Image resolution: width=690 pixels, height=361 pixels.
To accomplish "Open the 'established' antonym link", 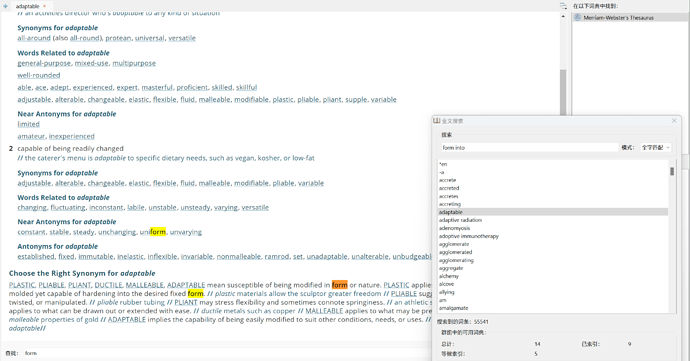I will click(x=36, y=256).
